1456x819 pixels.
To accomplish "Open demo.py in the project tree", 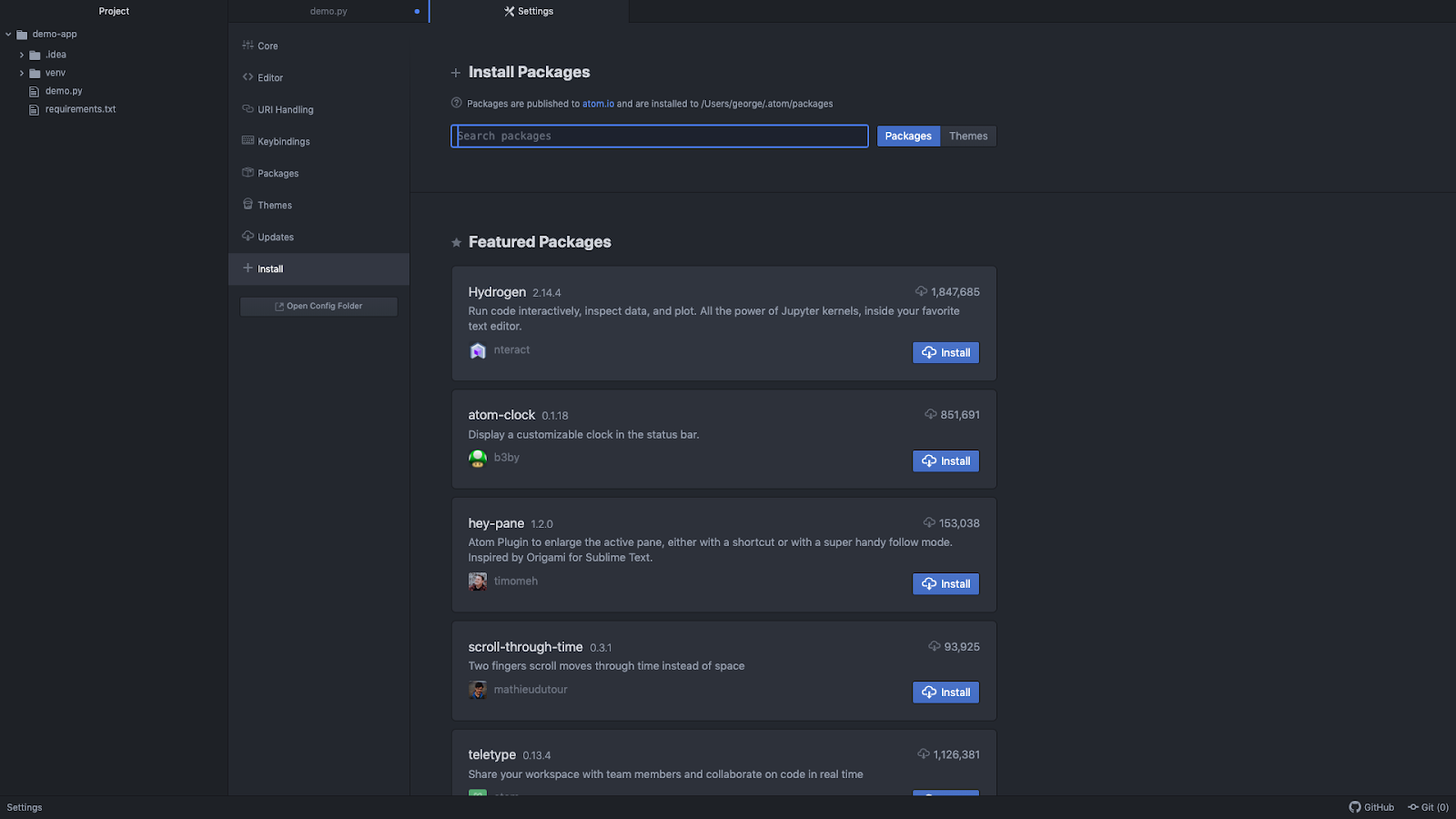I will point(64,91).
